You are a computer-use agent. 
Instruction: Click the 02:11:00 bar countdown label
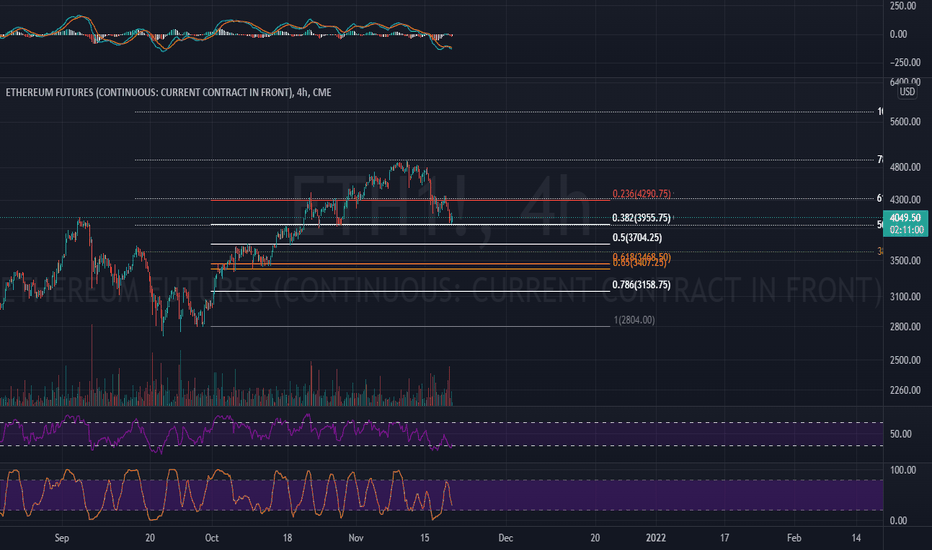pos(906,230)
